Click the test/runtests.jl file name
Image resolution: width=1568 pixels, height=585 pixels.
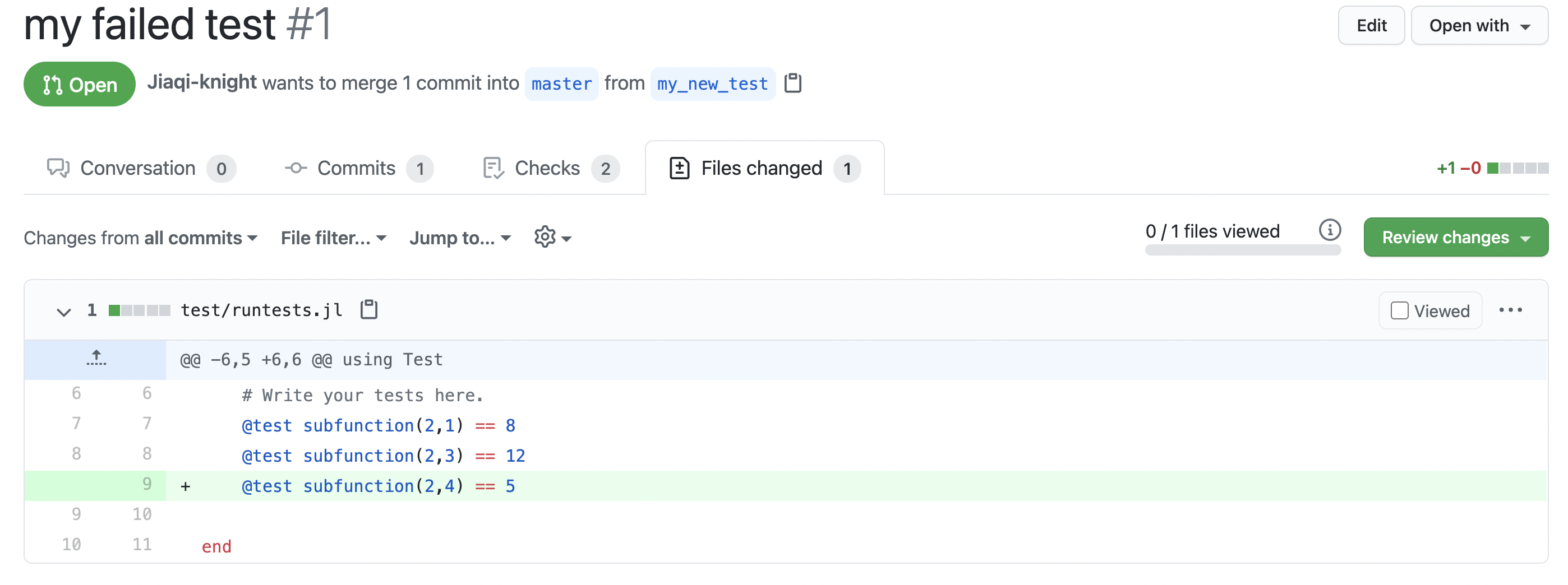coord(261,310)
